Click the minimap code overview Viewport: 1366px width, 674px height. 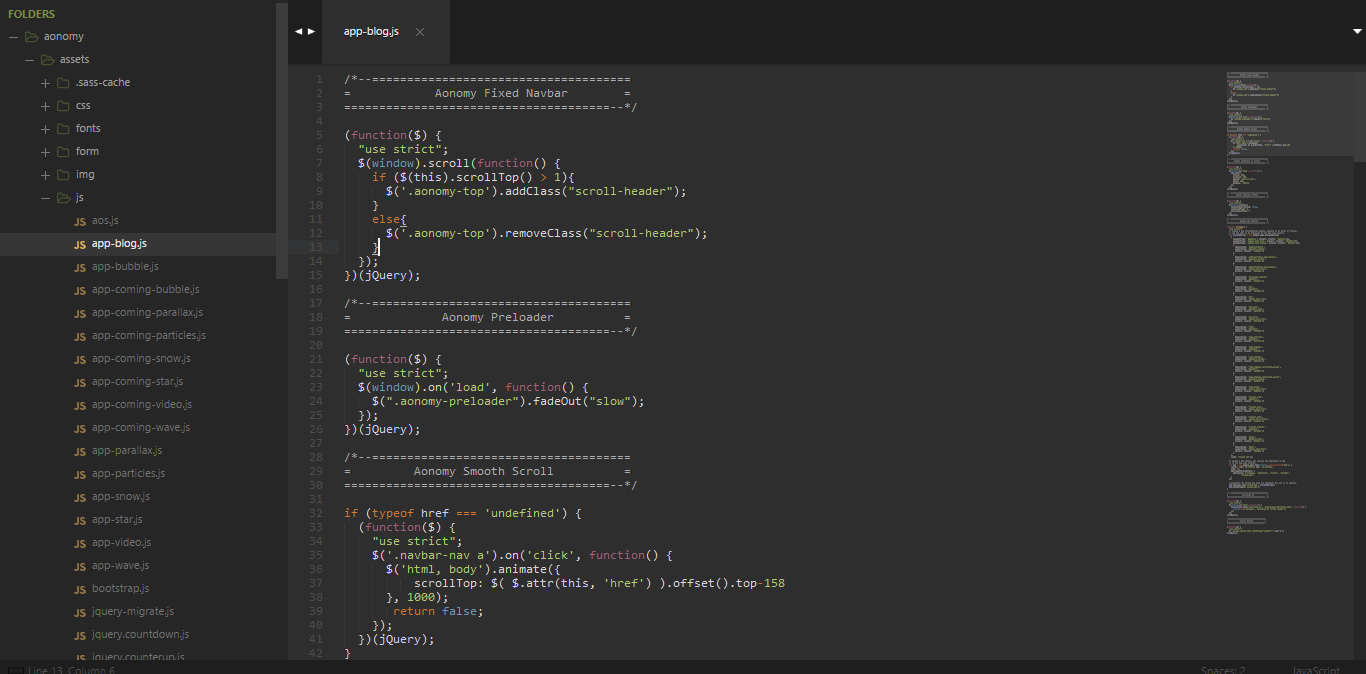(x=1288, y=302)
